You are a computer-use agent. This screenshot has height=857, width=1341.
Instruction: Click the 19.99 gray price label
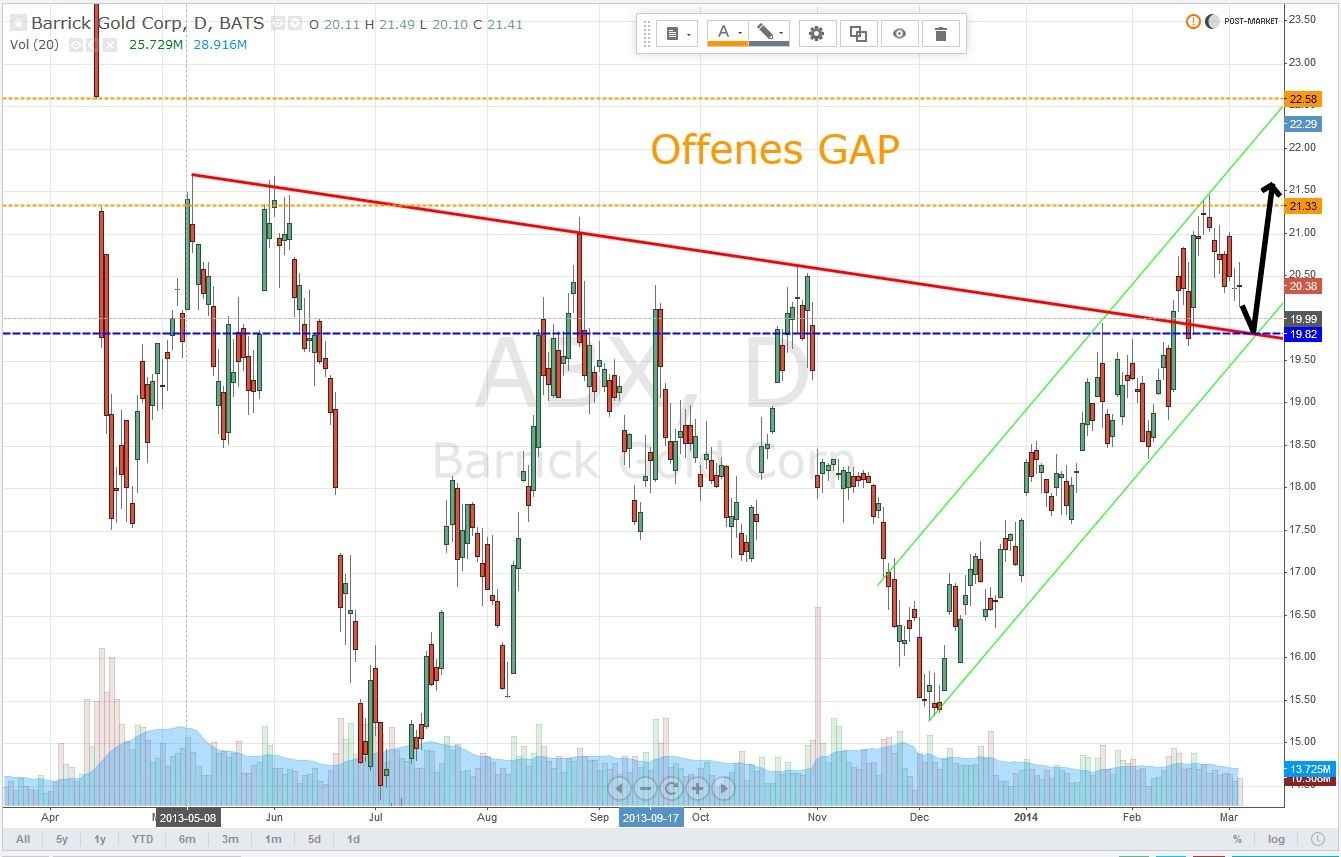1304,319
